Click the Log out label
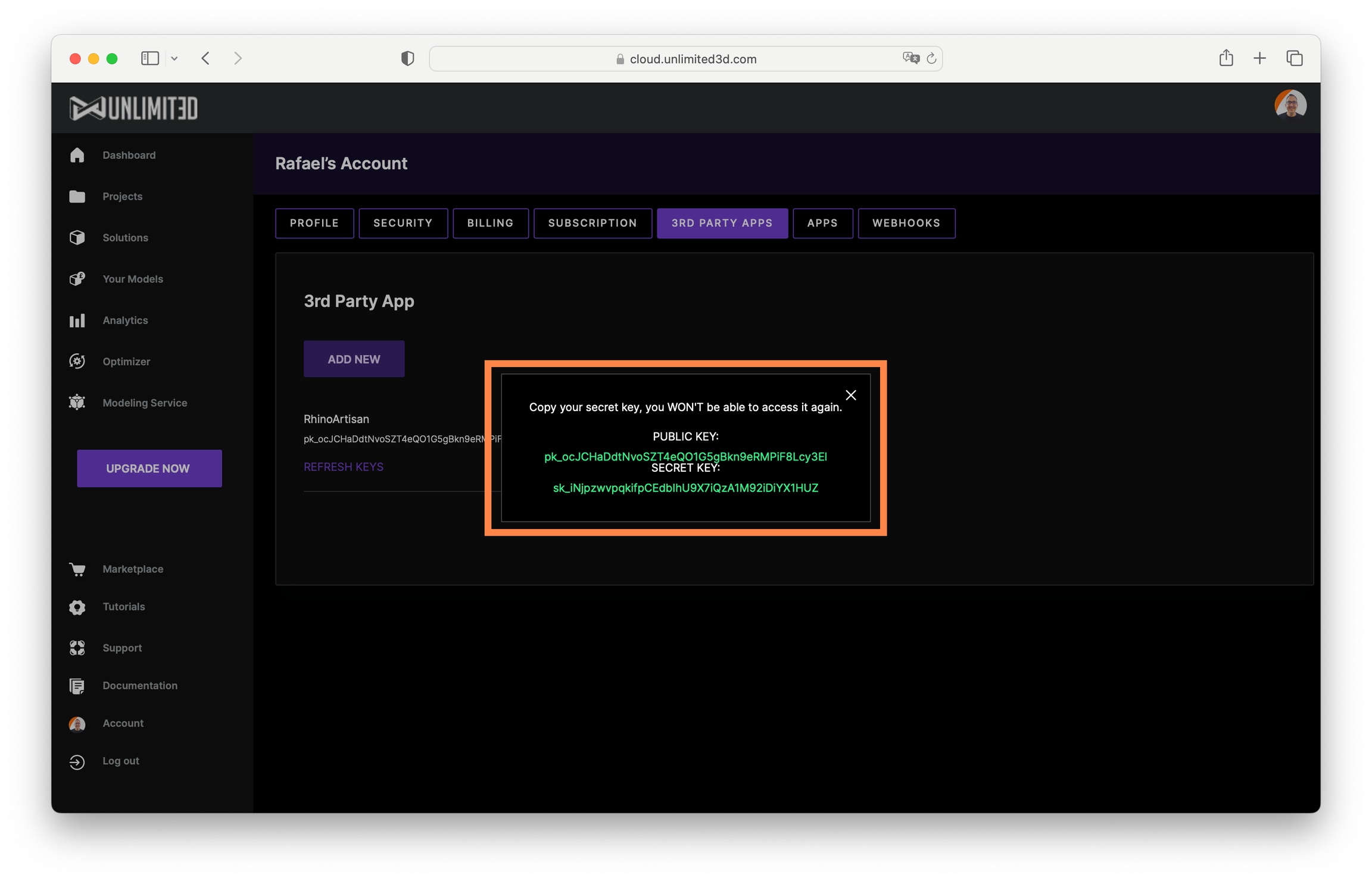This screenshot has width=1372, height=881. 121,761
